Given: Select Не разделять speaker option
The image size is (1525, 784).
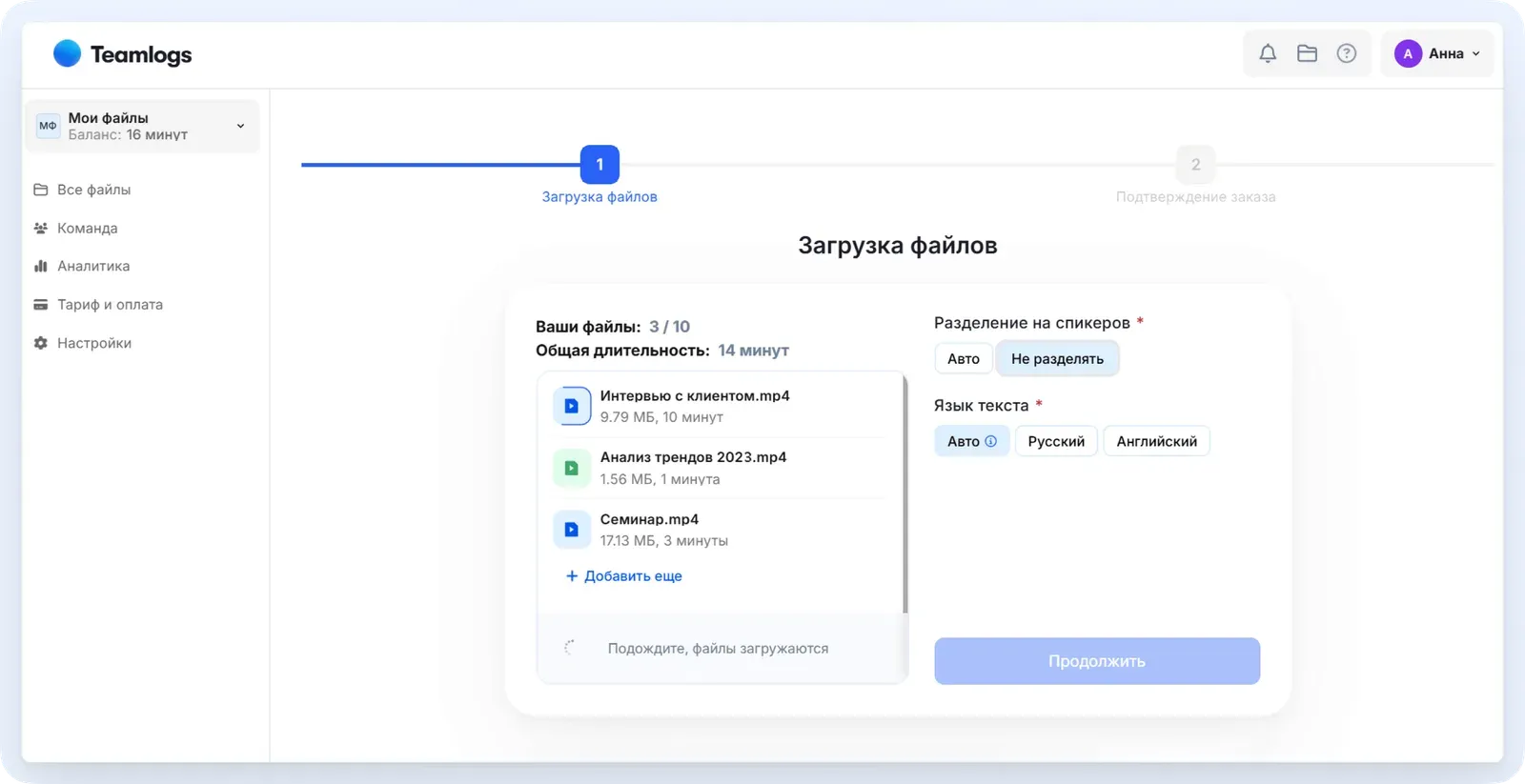Looking at the screenshot, I should 1057,358.
